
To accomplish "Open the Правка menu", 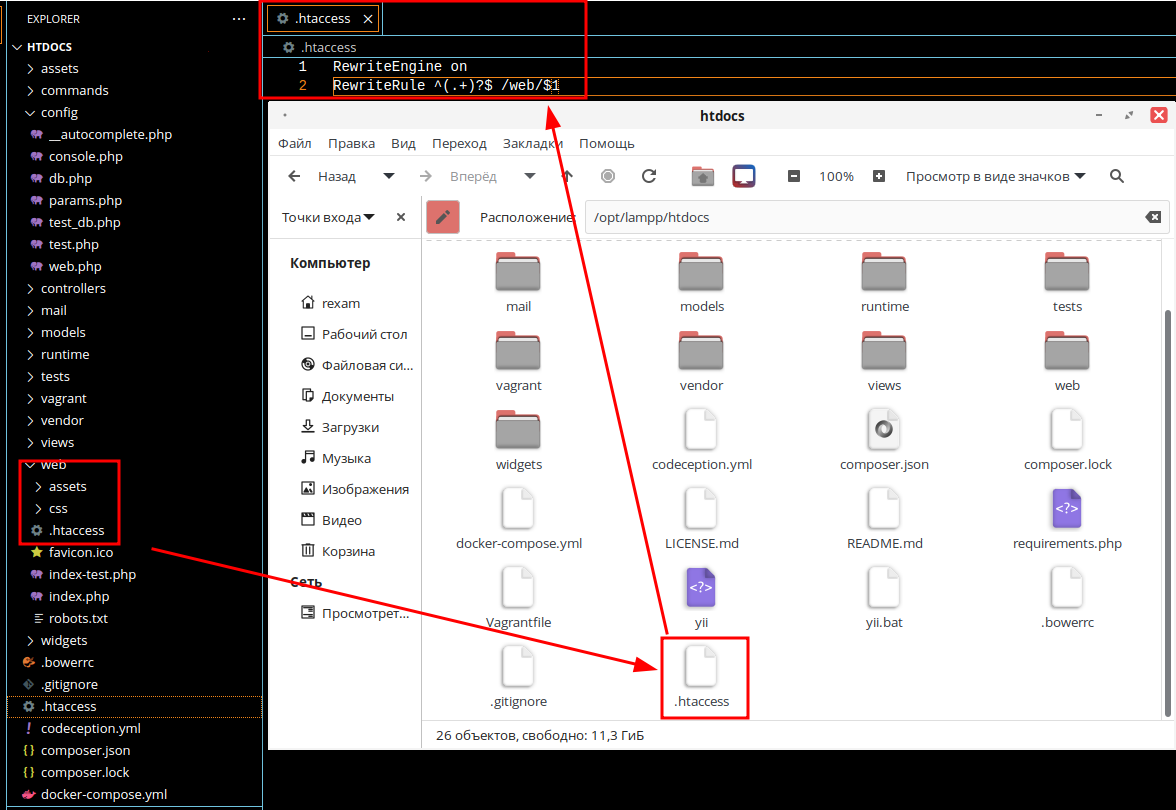I will point(351,143).
